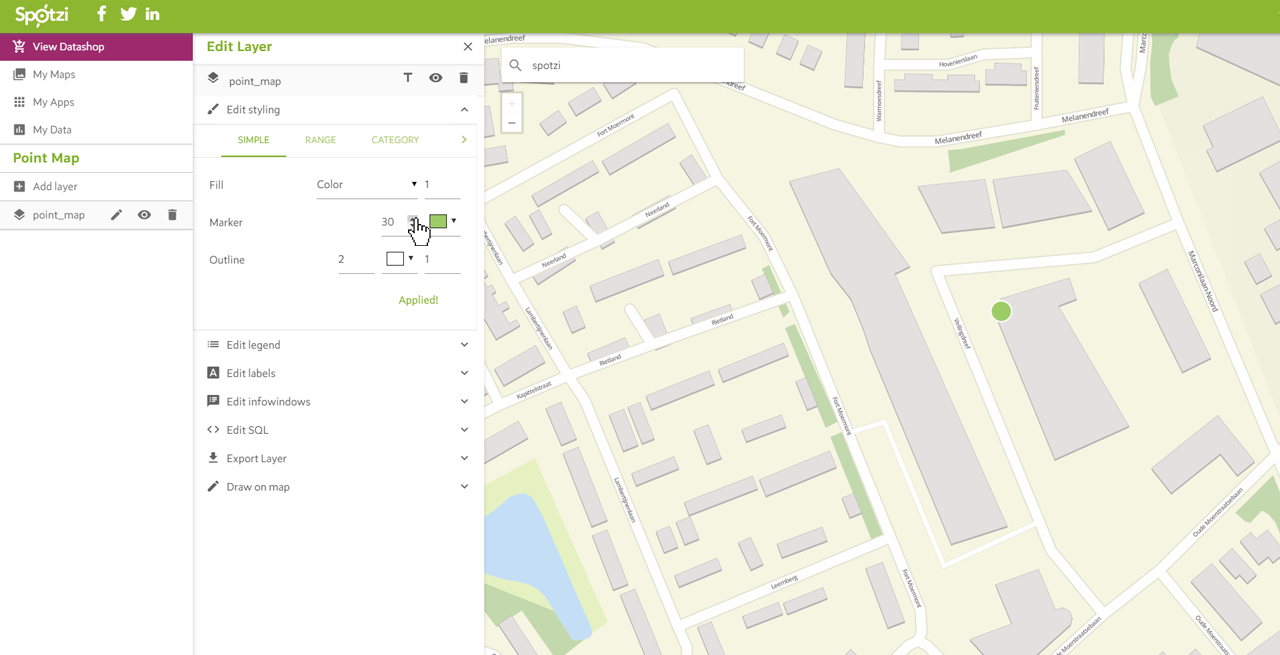Expand the Export Layer section
This screenshot has width=1280, height=655.
pyautogui.click(x=338, y=458)
